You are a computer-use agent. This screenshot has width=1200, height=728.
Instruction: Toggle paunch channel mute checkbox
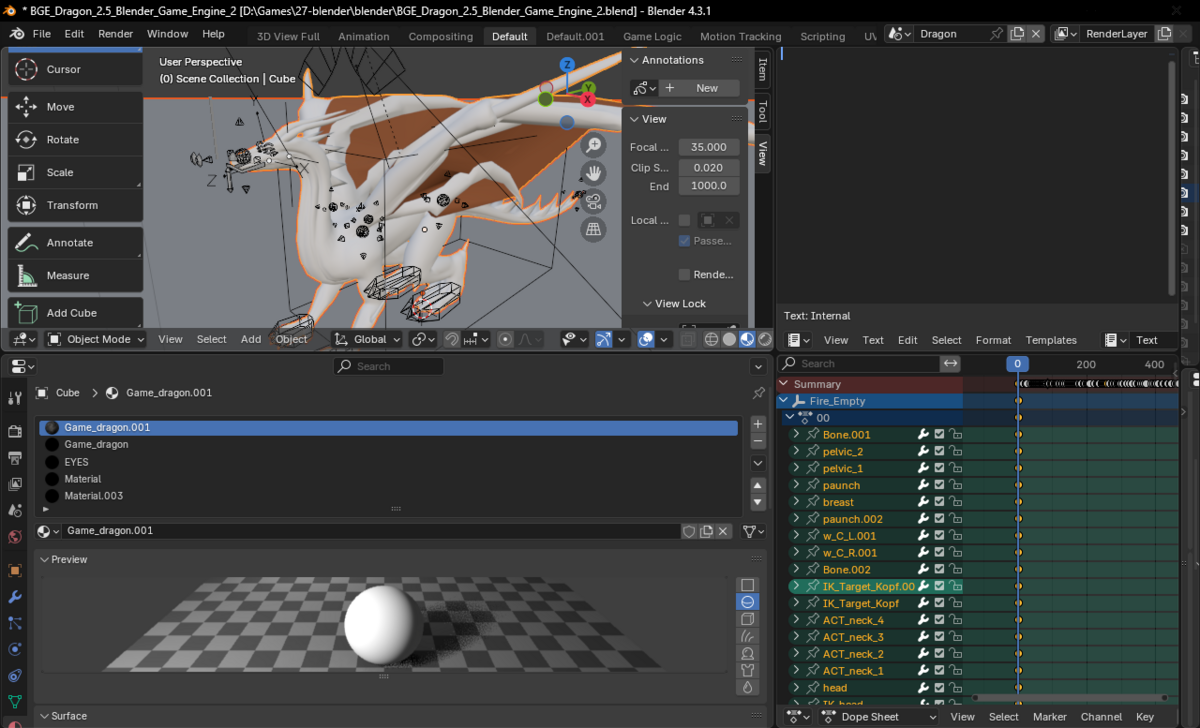[x=939, y=485]
